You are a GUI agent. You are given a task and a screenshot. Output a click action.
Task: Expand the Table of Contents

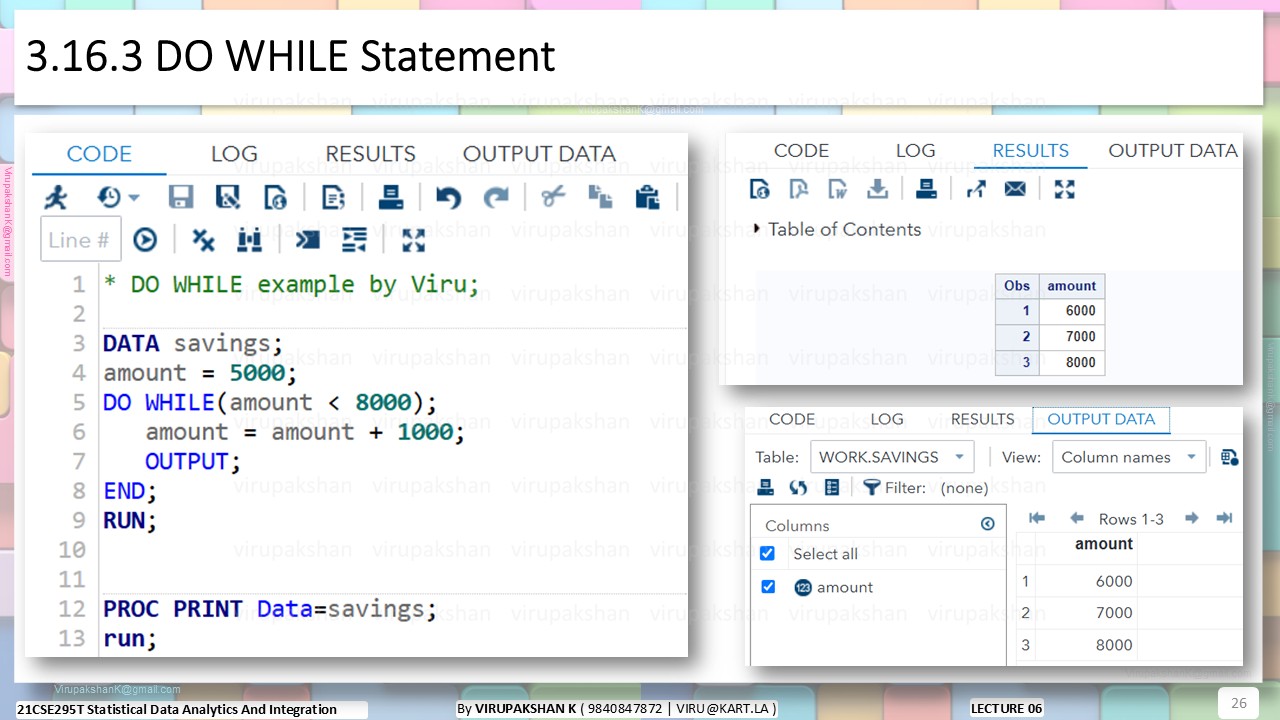837,229
